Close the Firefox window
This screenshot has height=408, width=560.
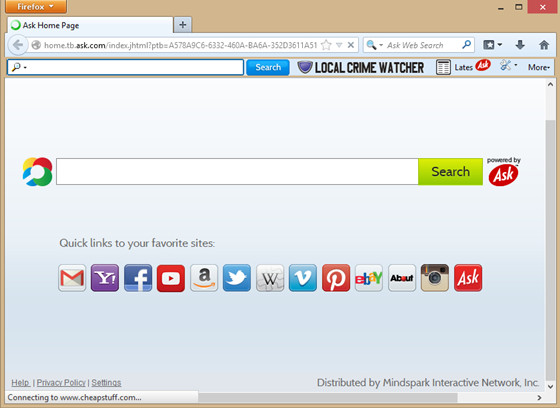click(542, 6)
